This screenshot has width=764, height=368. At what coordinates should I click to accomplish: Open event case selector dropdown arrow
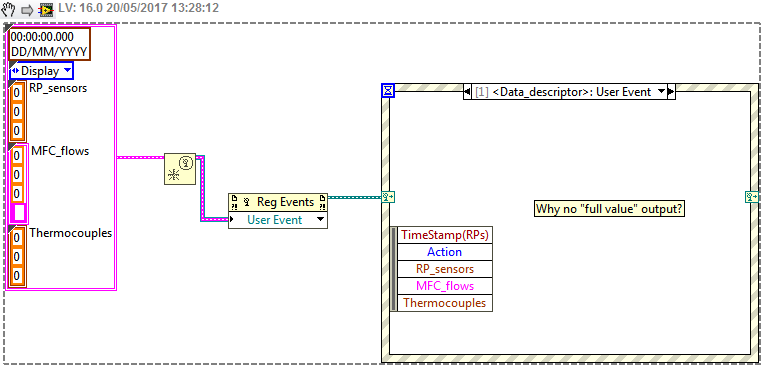tap(661, 92)
